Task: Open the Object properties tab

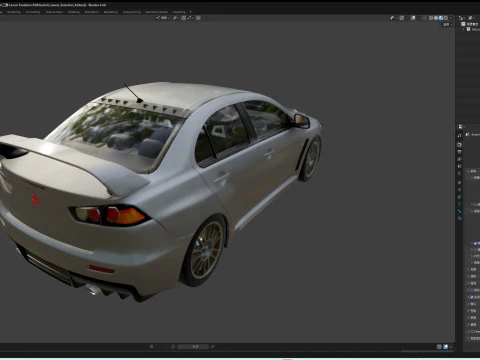Action: coord(460,183)
